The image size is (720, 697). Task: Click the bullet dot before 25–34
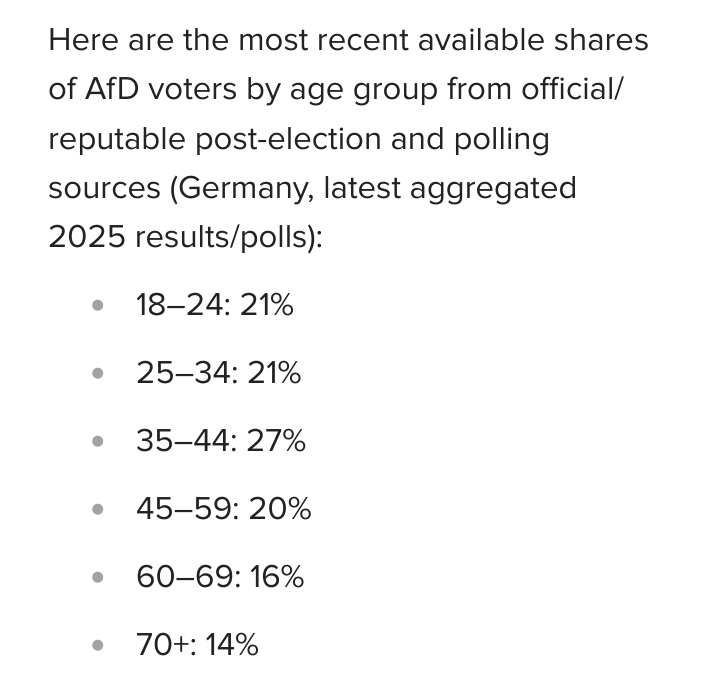pos(97,374)
